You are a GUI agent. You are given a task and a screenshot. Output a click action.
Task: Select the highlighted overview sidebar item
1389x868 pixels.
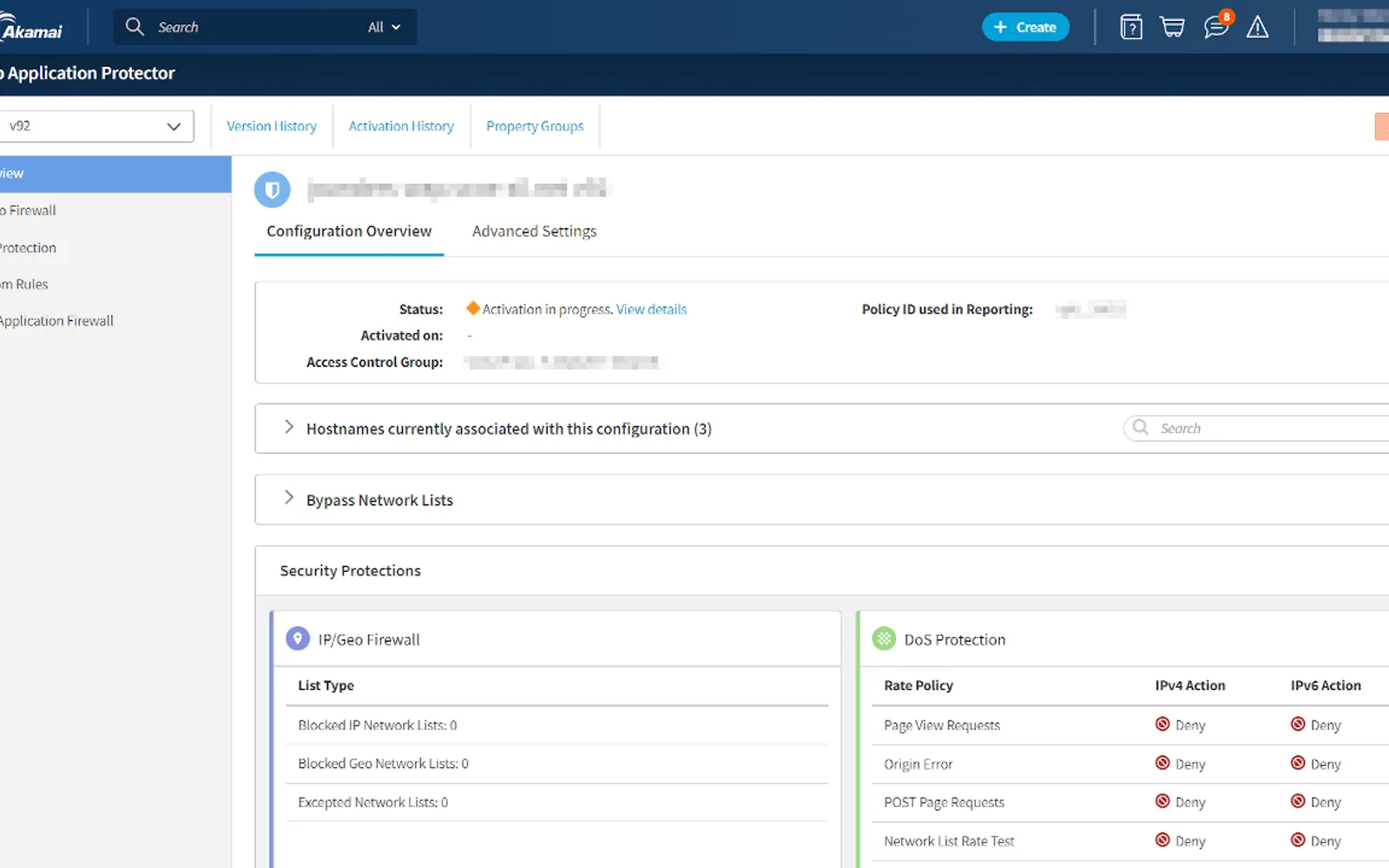point(115,174)
